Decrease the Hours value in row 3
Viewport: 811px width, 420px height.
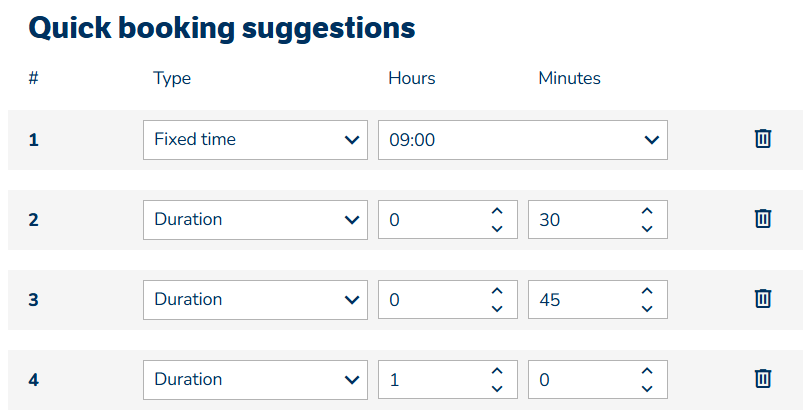tap(497, 309)
